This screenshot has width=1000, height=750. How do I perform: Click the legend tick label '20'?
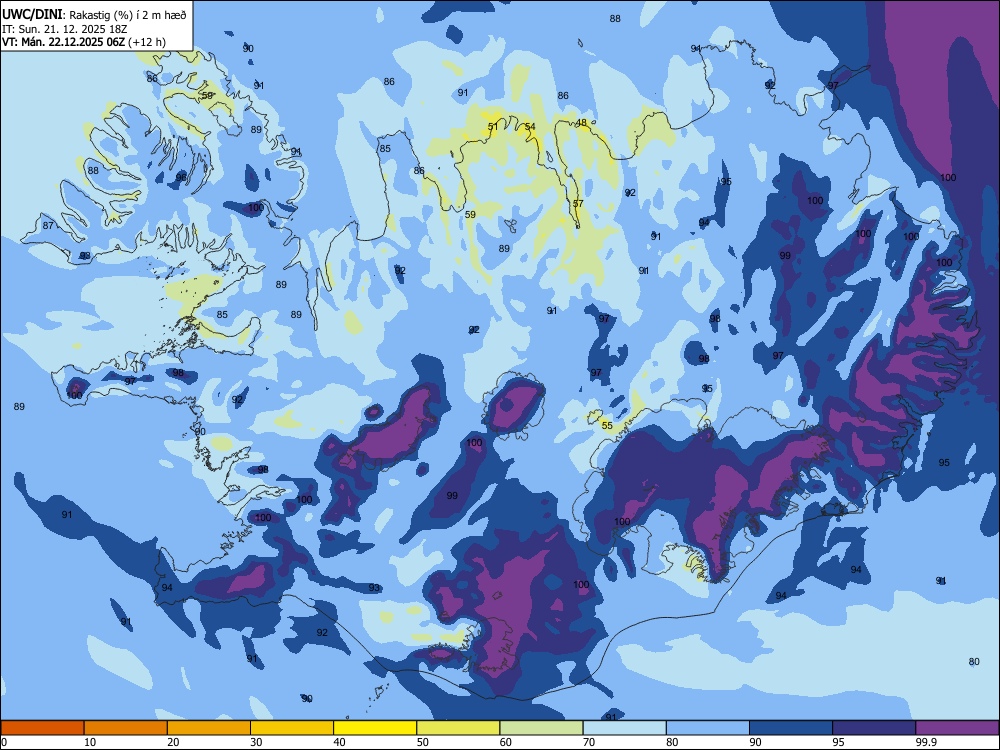point(173,742)
